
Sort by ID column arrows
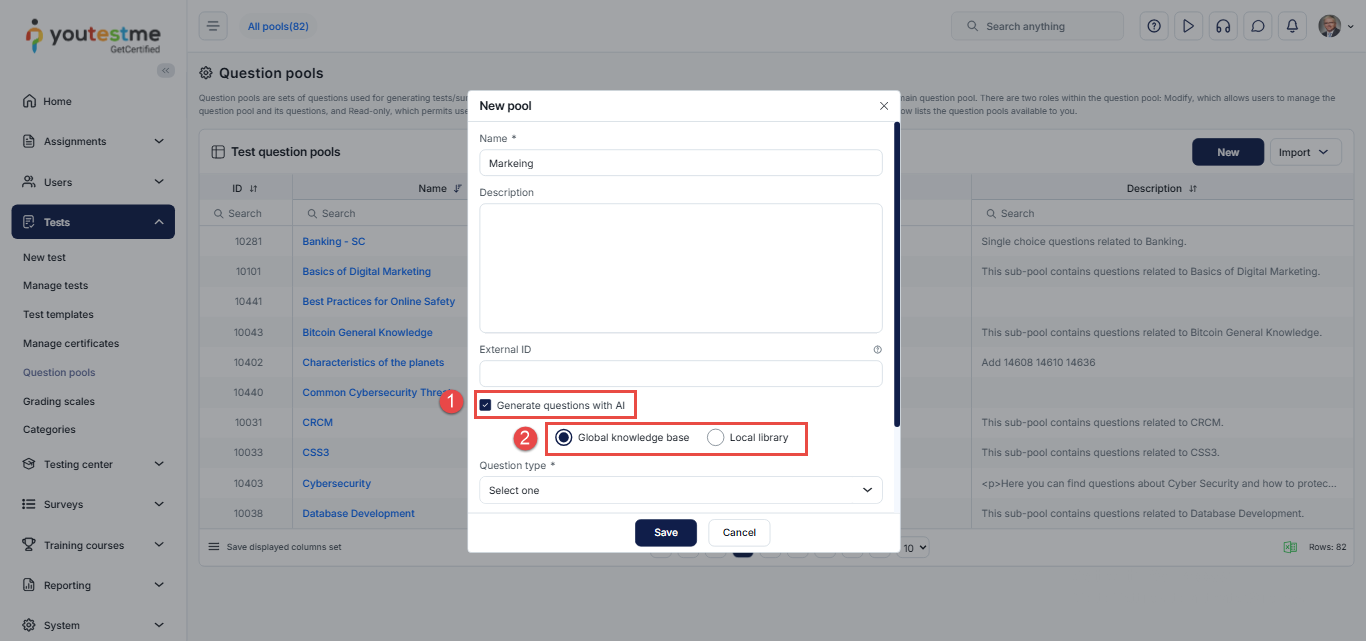tap(253, 189)
